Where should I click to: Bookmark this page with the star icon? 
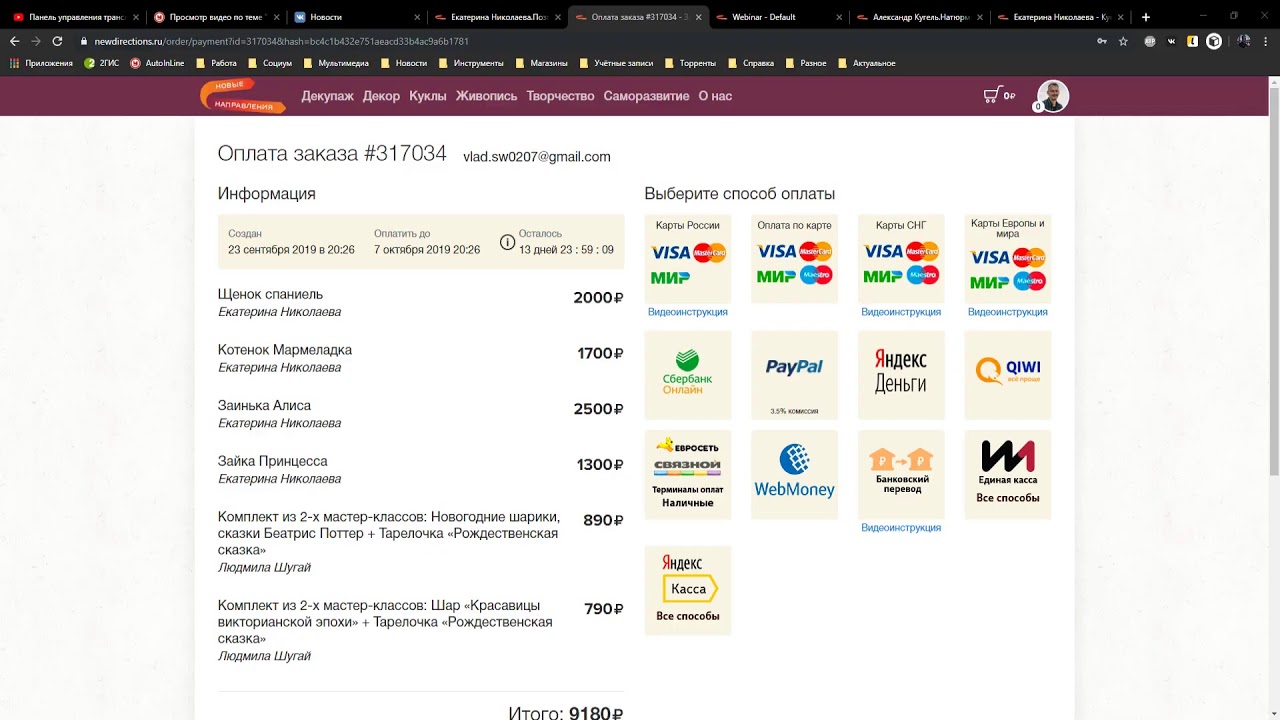point(1123,41)
